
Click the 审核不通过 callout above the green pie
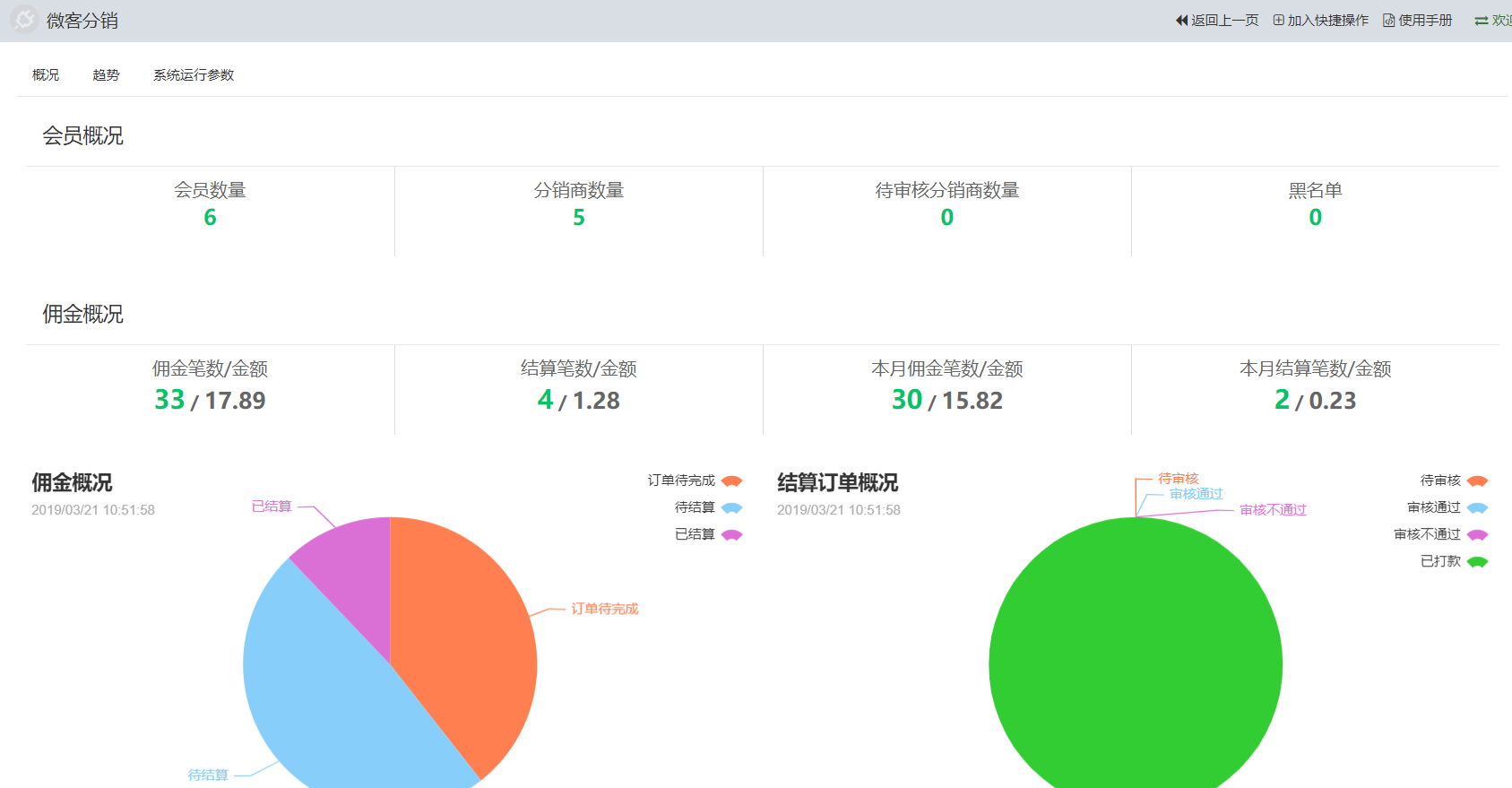pos(1274,510)
